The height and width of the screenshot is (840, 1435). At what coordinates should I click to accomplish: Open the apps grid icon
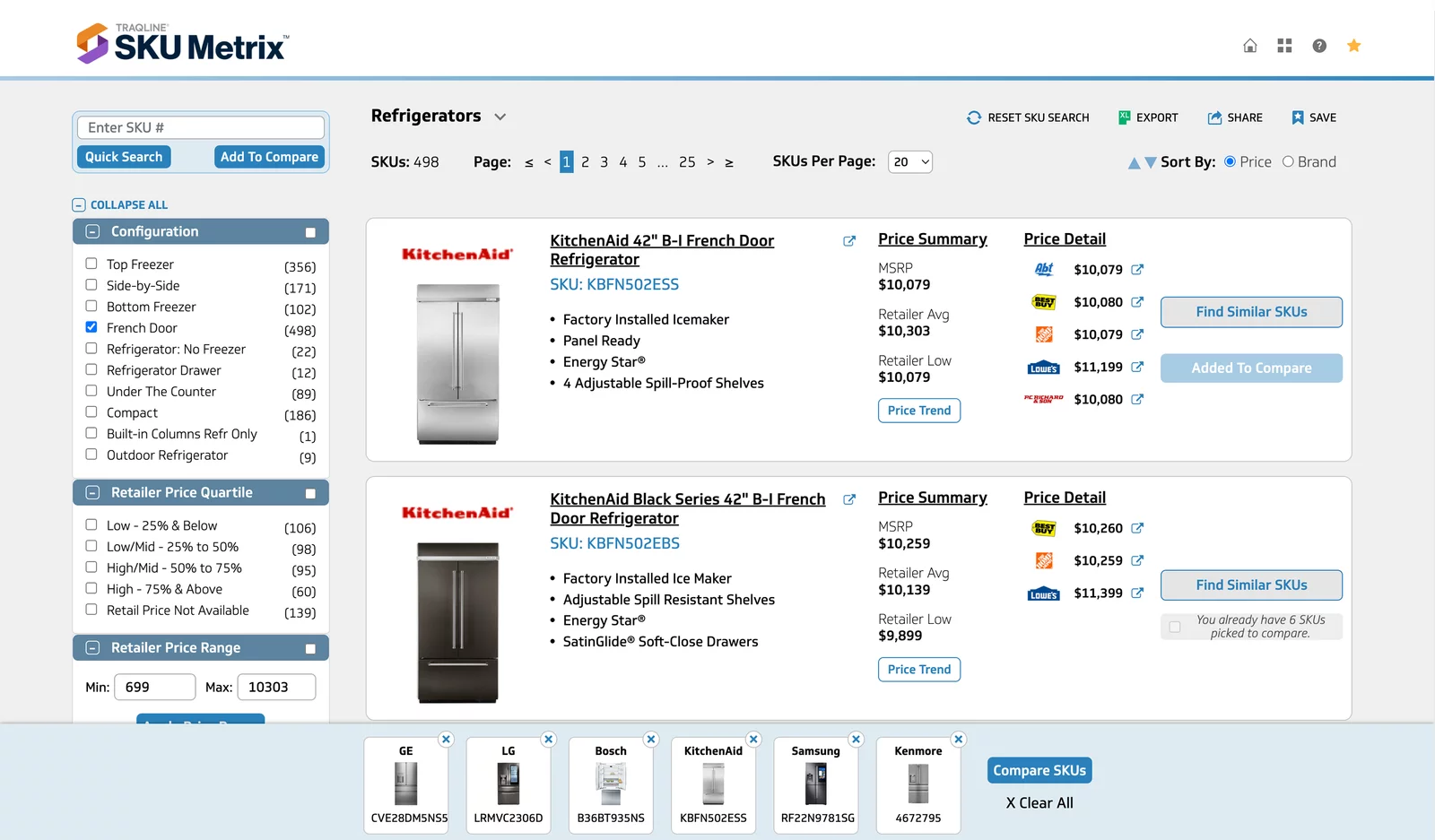tap(1284, 46)
